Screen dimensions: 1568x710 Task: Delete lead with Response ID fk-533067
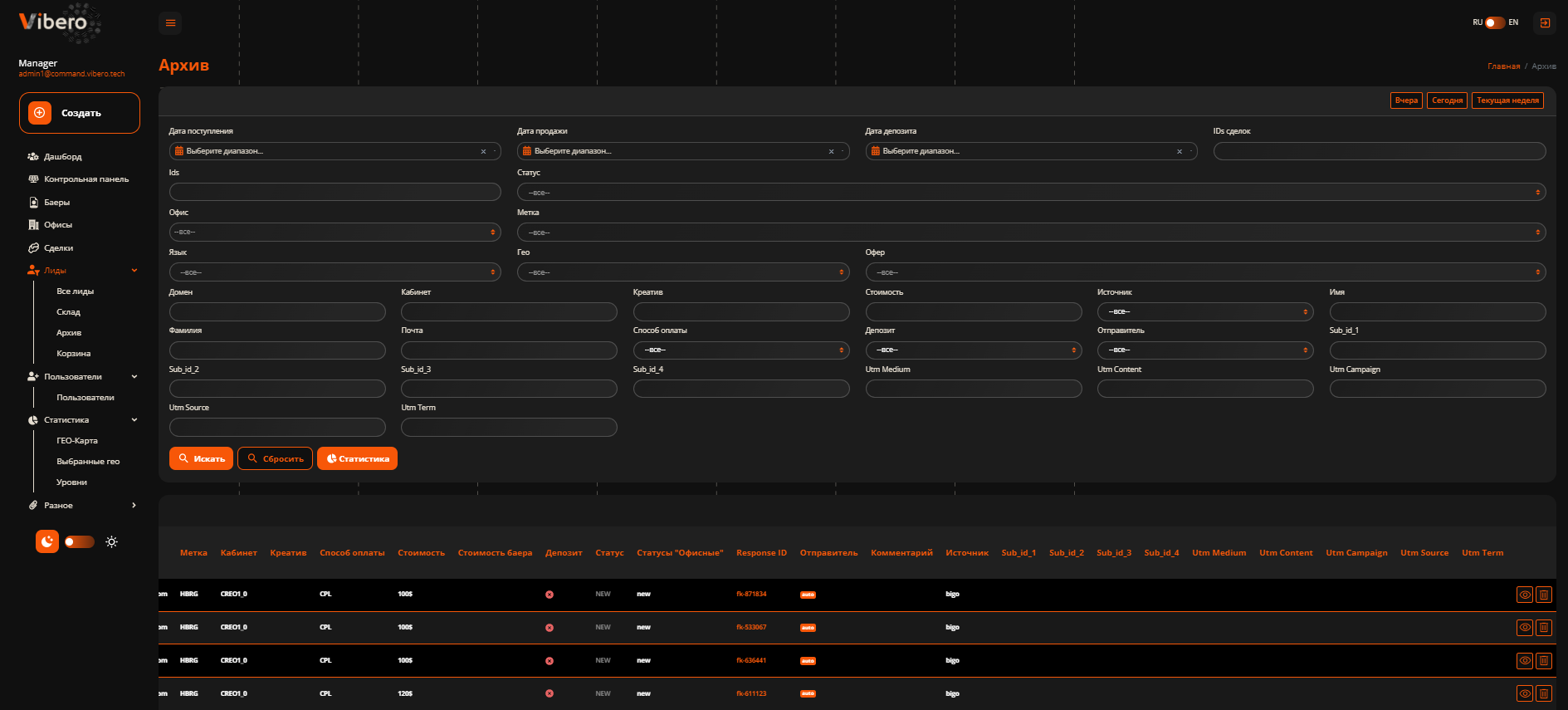1544,628
